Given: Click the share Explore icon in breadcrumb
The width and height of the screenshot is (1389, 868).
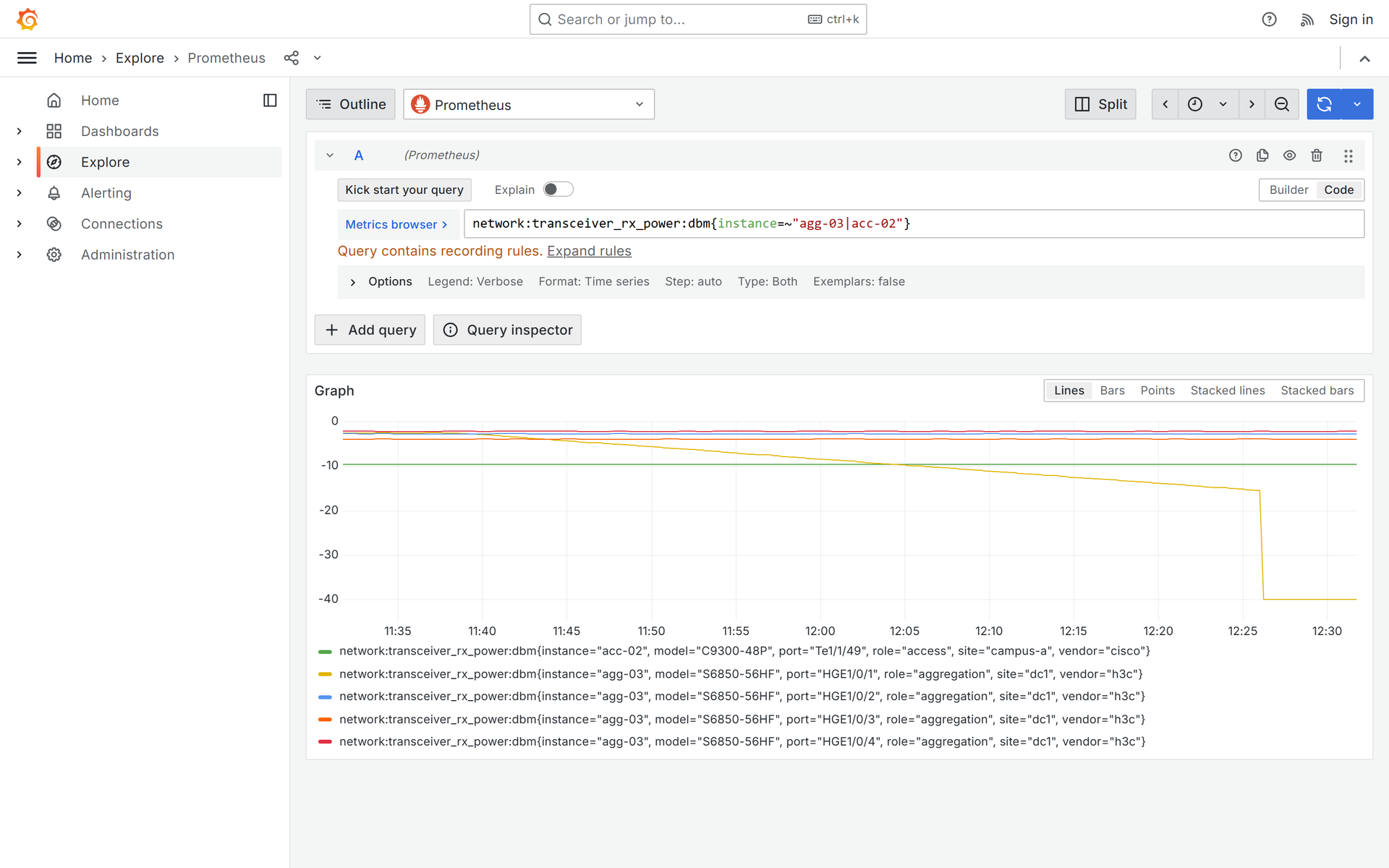Looking at the screenshot, I should 292,58.
